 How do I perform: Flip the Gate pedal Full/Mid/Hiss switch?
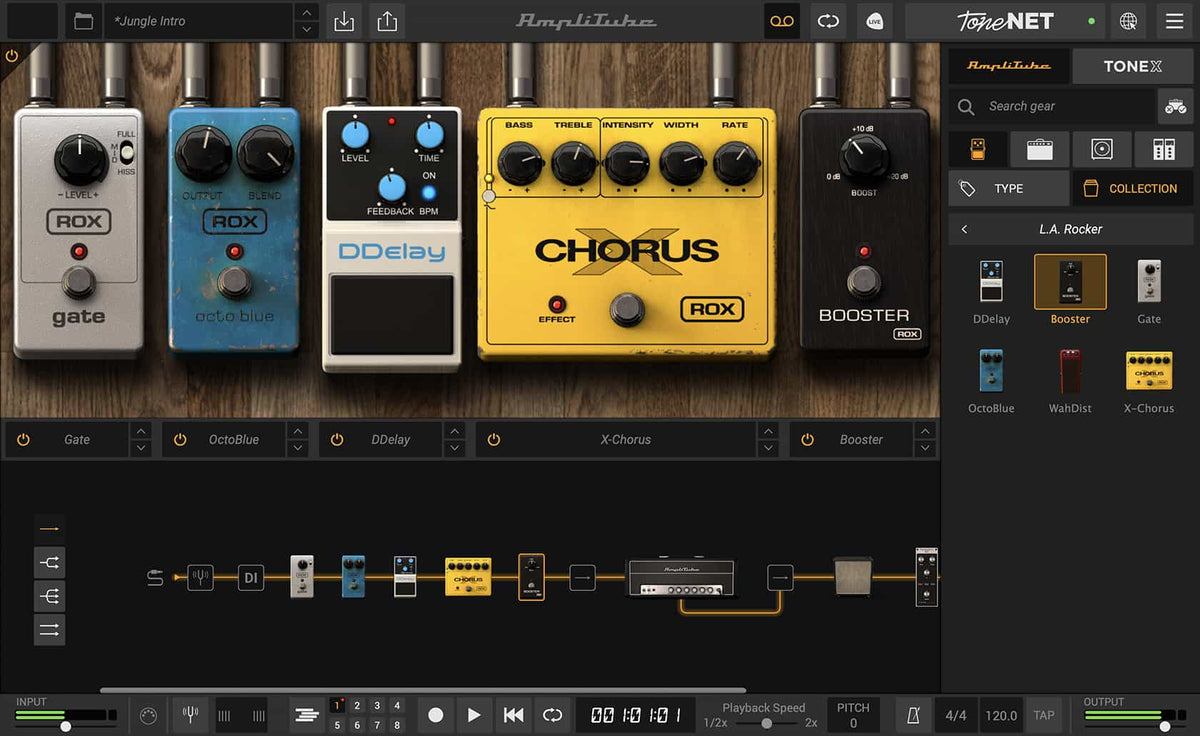click(x=126, y=153)
